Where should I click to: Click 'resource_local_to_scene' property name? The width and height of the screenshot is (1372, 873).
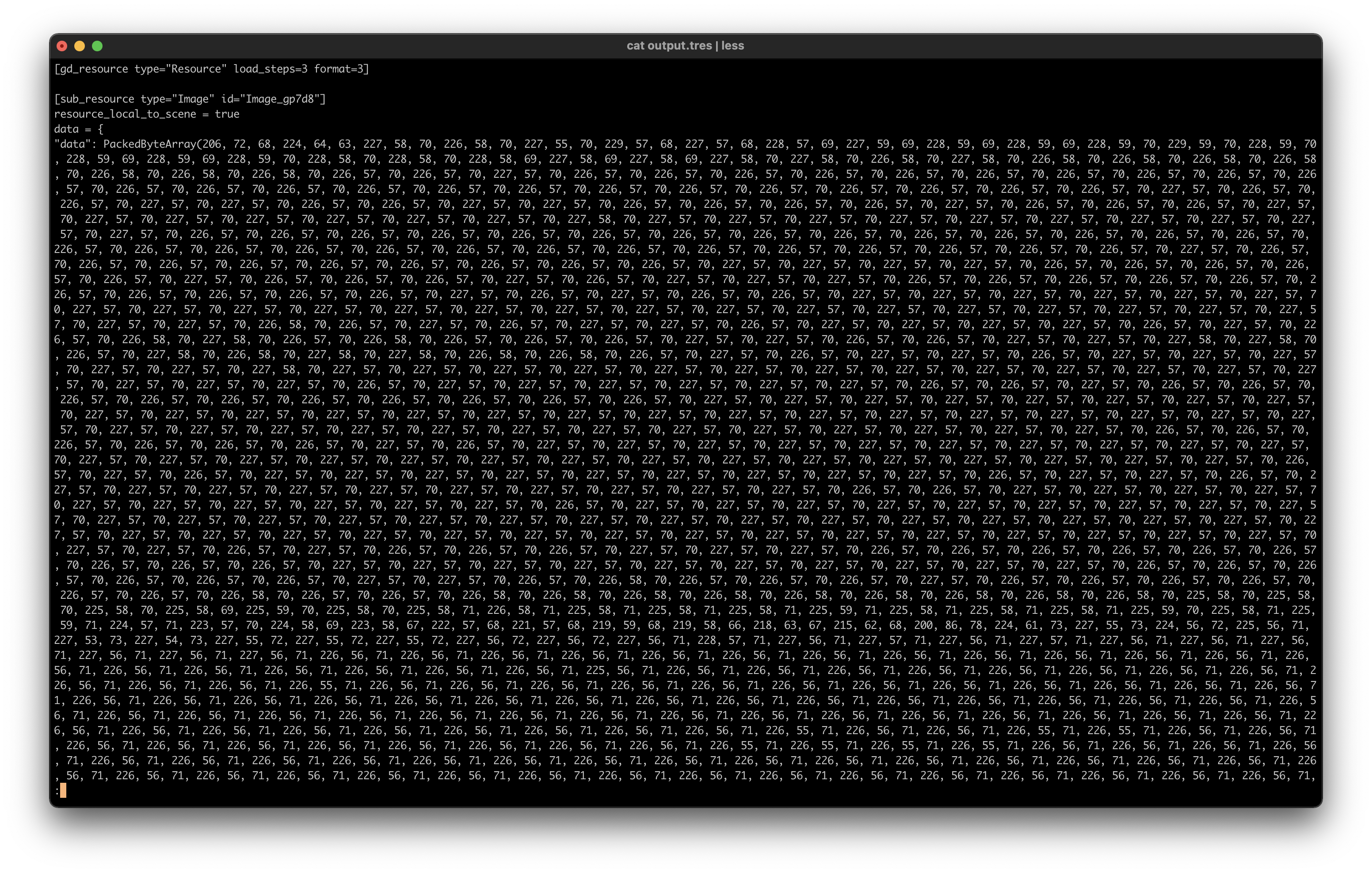pyautogui.click(x=125, y=114)
